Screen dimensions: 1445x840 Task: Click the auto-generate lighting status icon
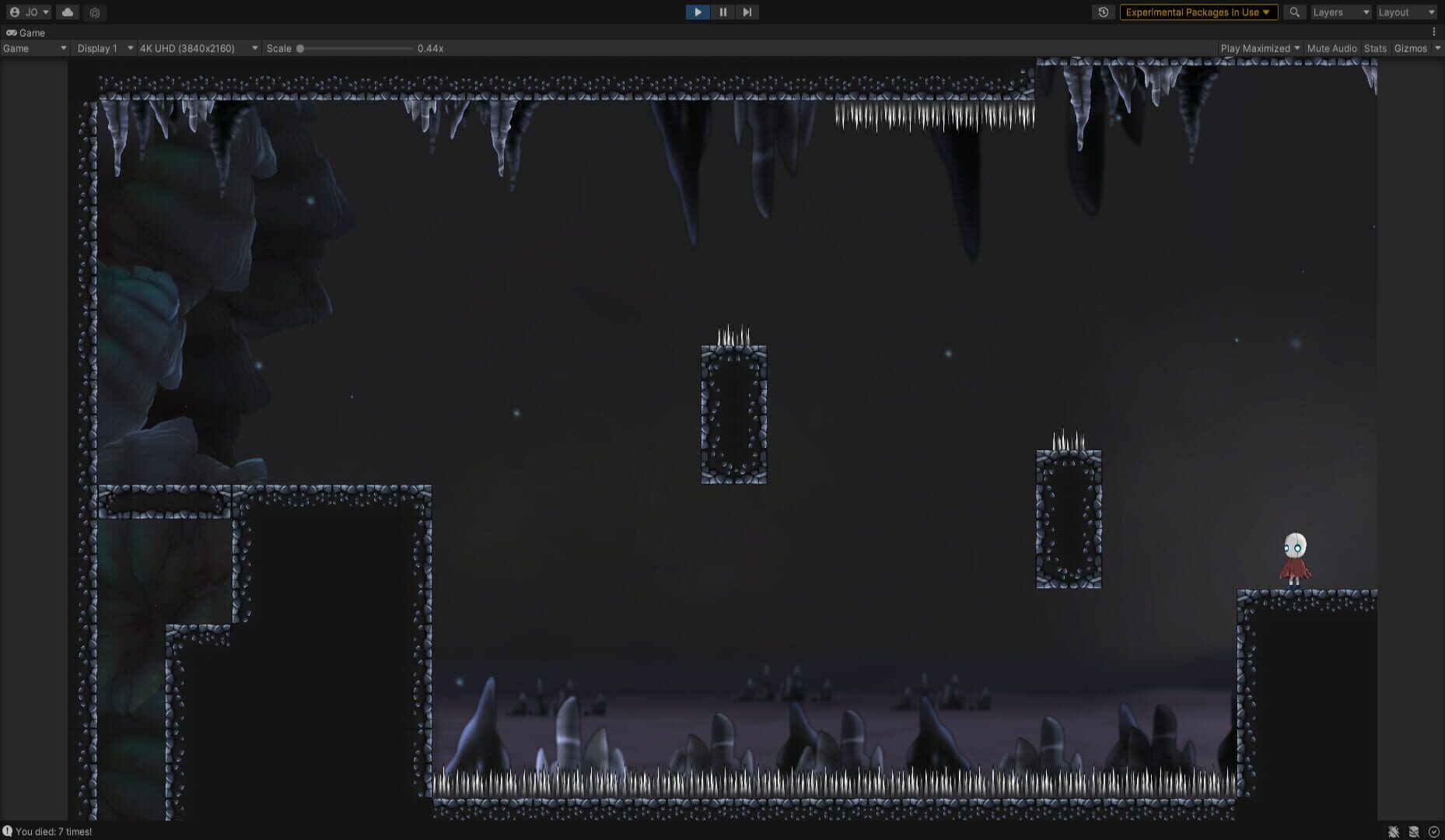pos(1414,831)
